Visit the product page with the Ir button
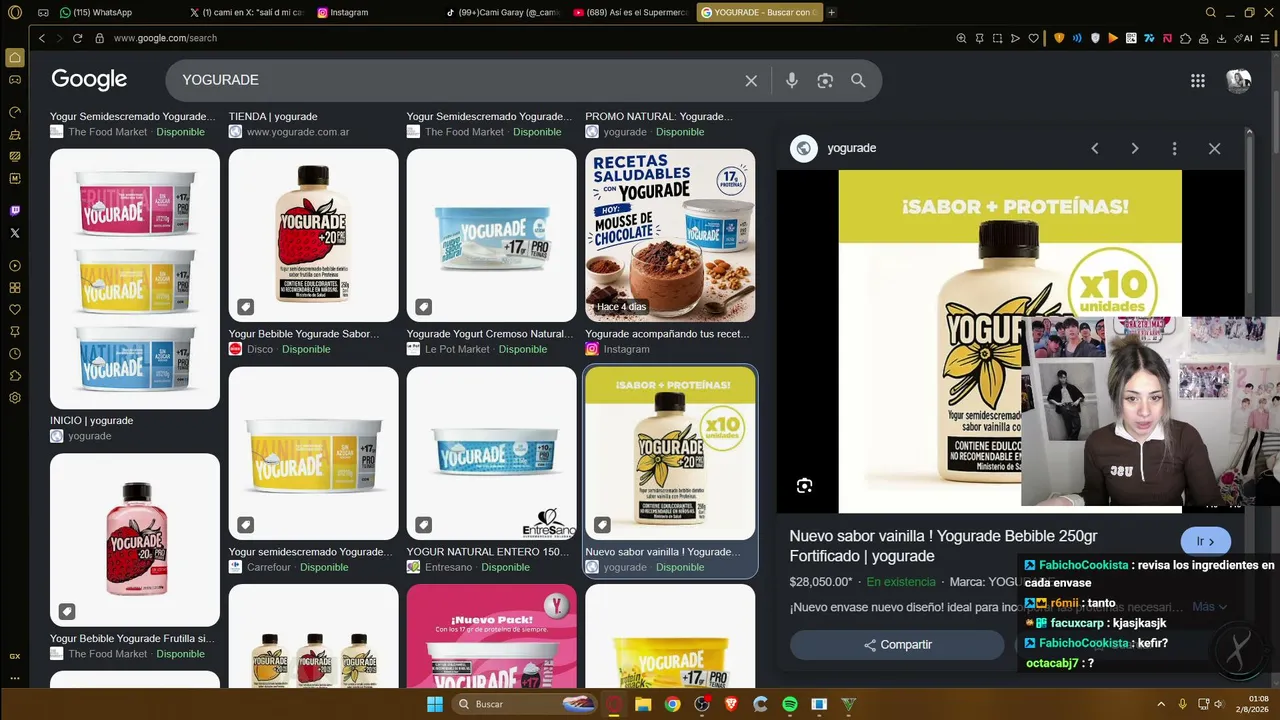This screenshot has height=720, width=1280. pos(1205,542)
